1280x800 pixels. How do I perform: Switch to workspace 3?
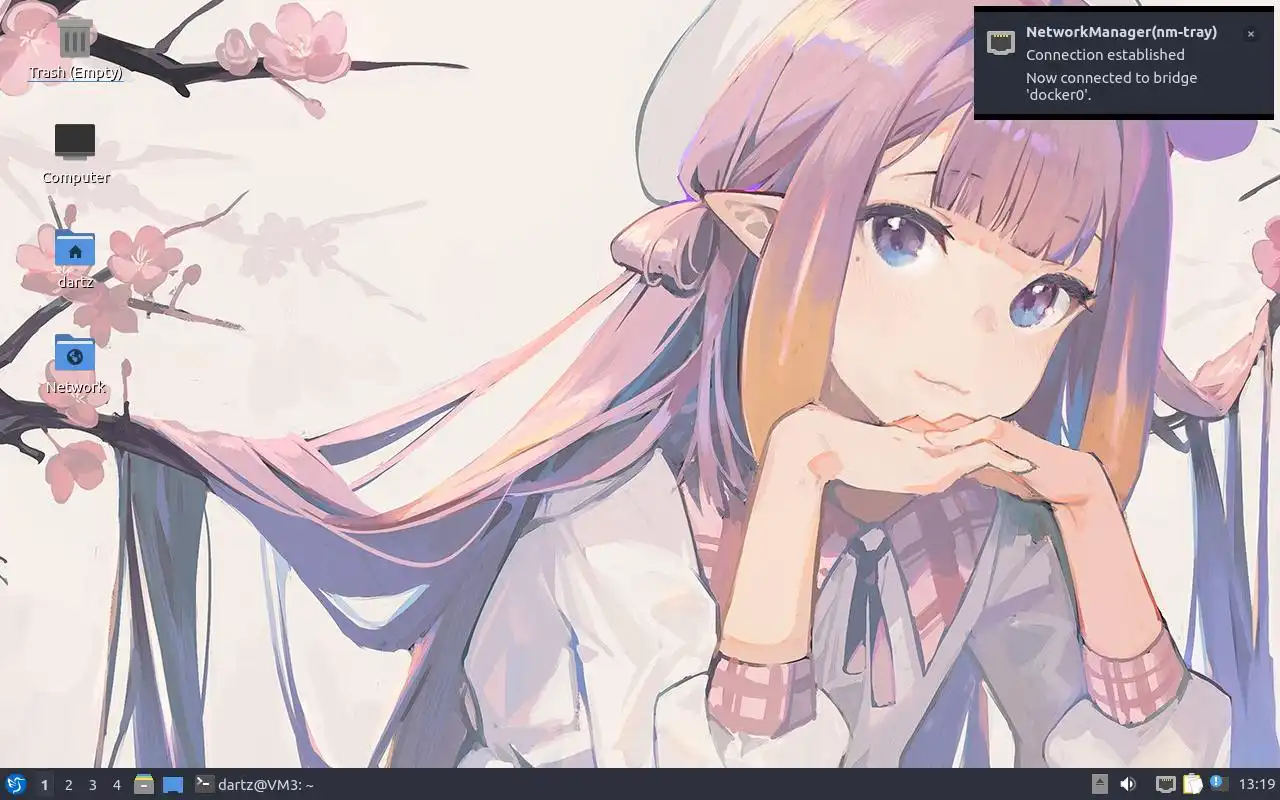coord(92,785)
